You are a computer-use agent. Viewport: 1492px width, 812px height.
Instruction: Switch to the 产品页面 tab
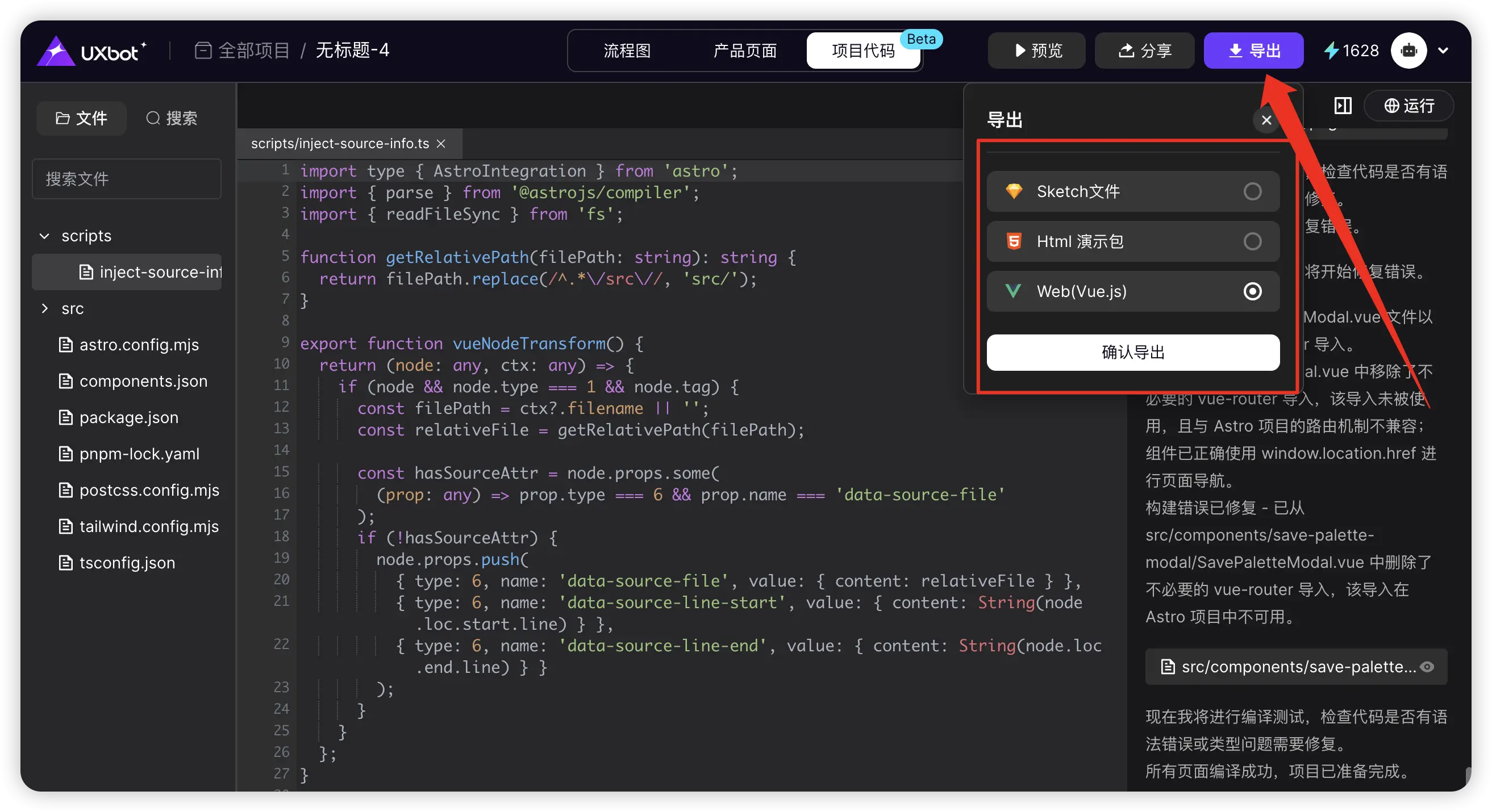tap(745, 51)
